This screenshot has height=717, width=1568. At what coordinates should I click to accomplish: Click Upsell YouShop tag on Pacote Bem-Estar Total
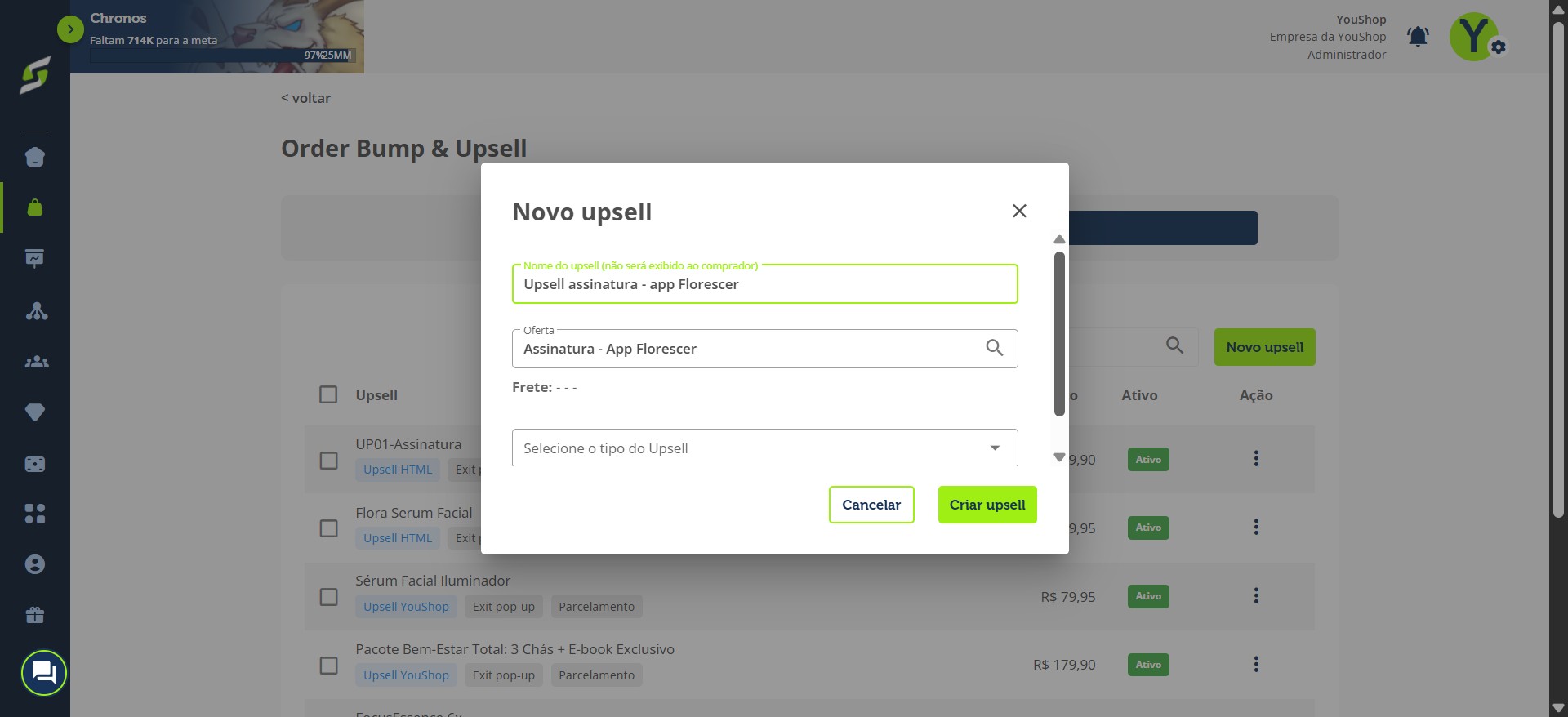(406, 675)
